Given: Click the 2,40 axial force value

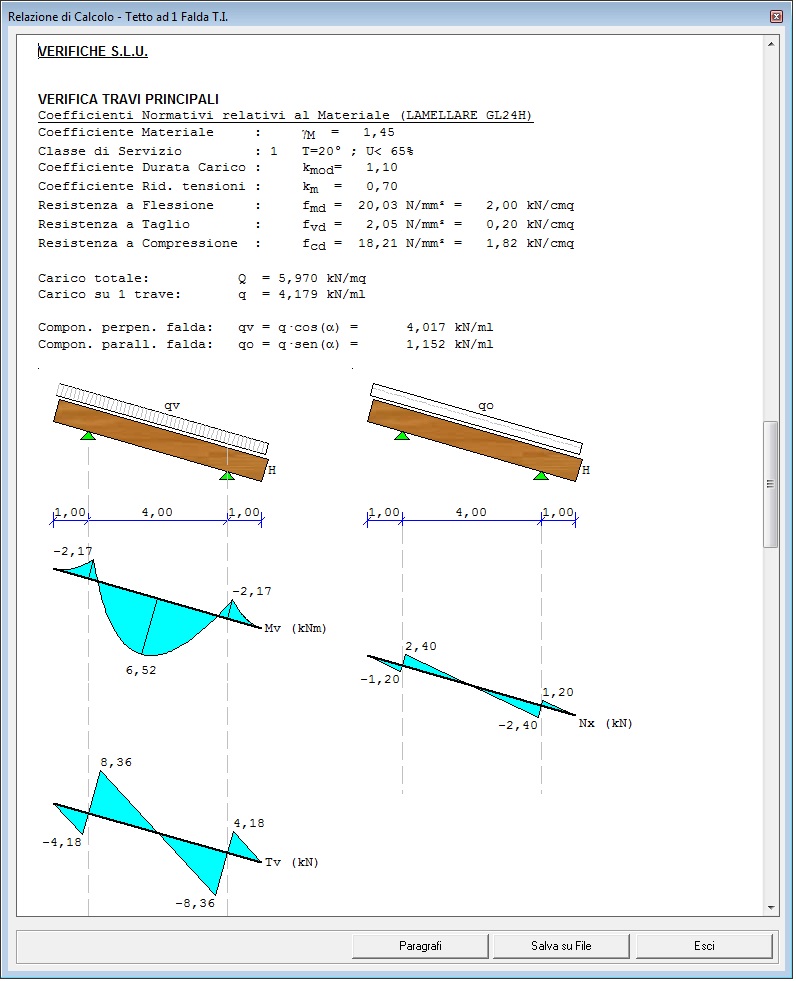Looking at the screenshot, I should tap(421, 646).
